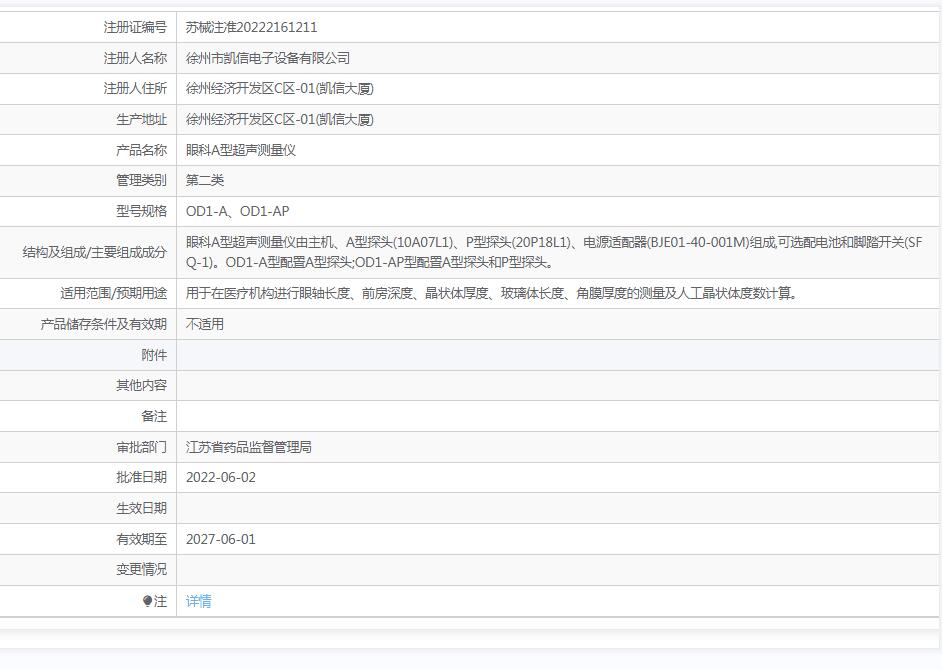Click the 管理类别 label

tap(141, 180)
